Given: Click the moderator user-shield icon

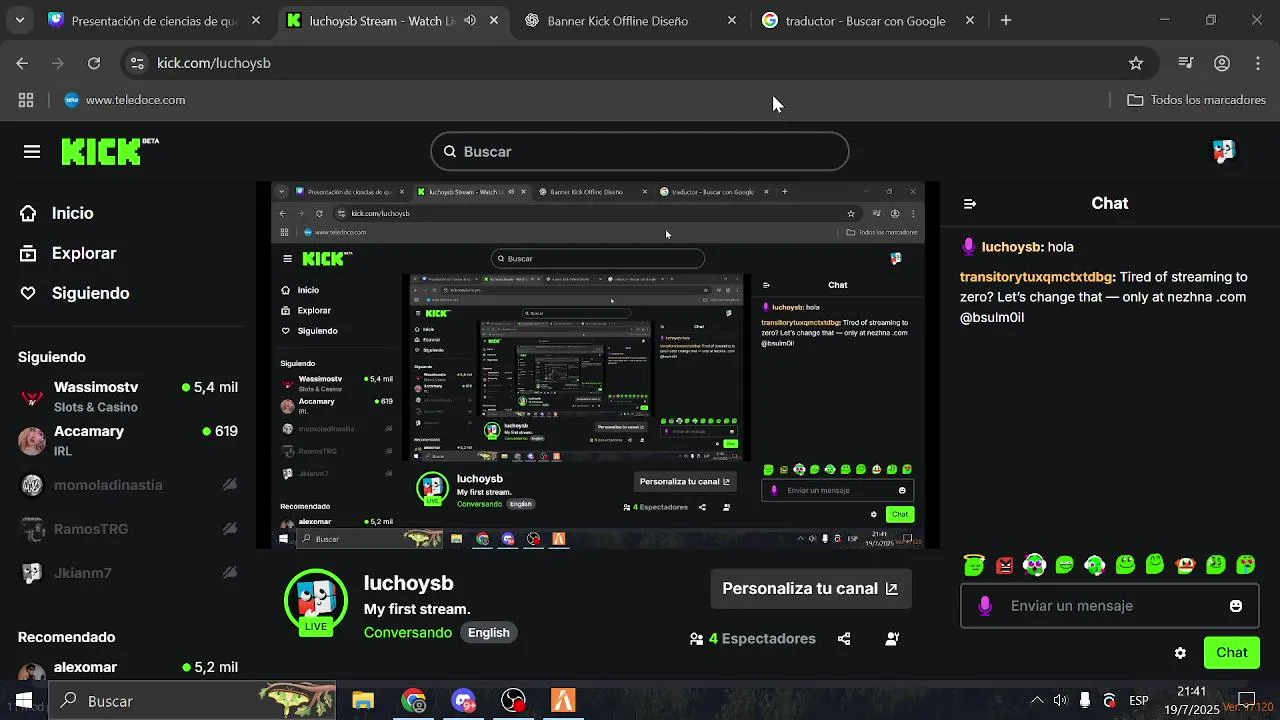Looking at the screenshot, I should (892, 639).
